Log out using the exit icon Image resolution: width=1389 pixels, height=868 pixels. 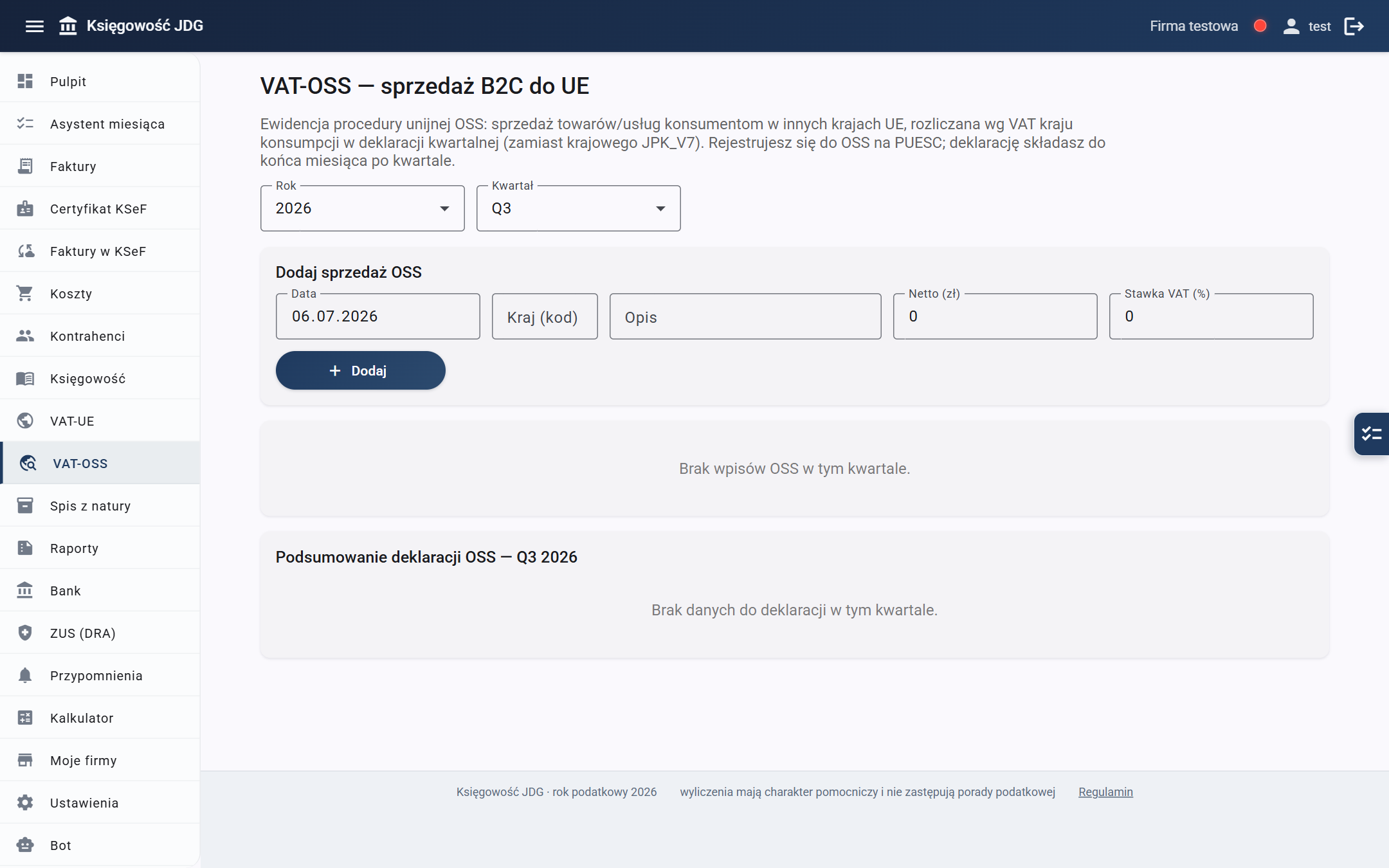pyautogui.click(x=1354, y=26)
